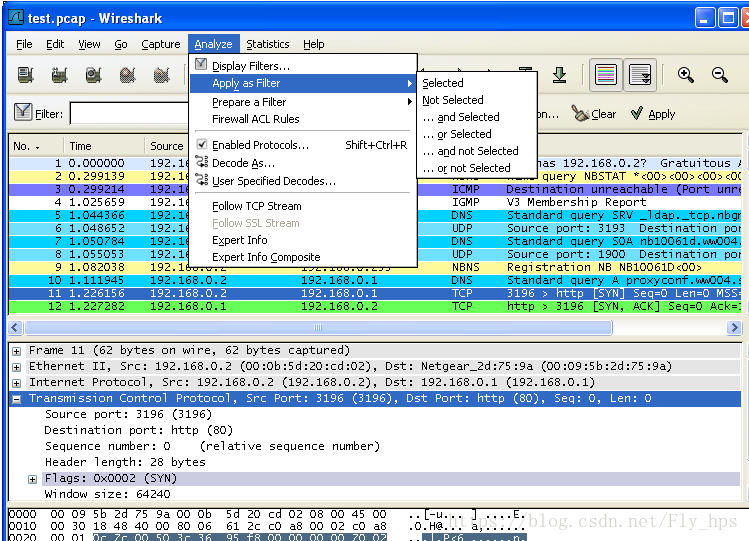Click the zoom out magnifier icon
The image size is (749, 541).
pyautogui.click(x=719, y=75)
